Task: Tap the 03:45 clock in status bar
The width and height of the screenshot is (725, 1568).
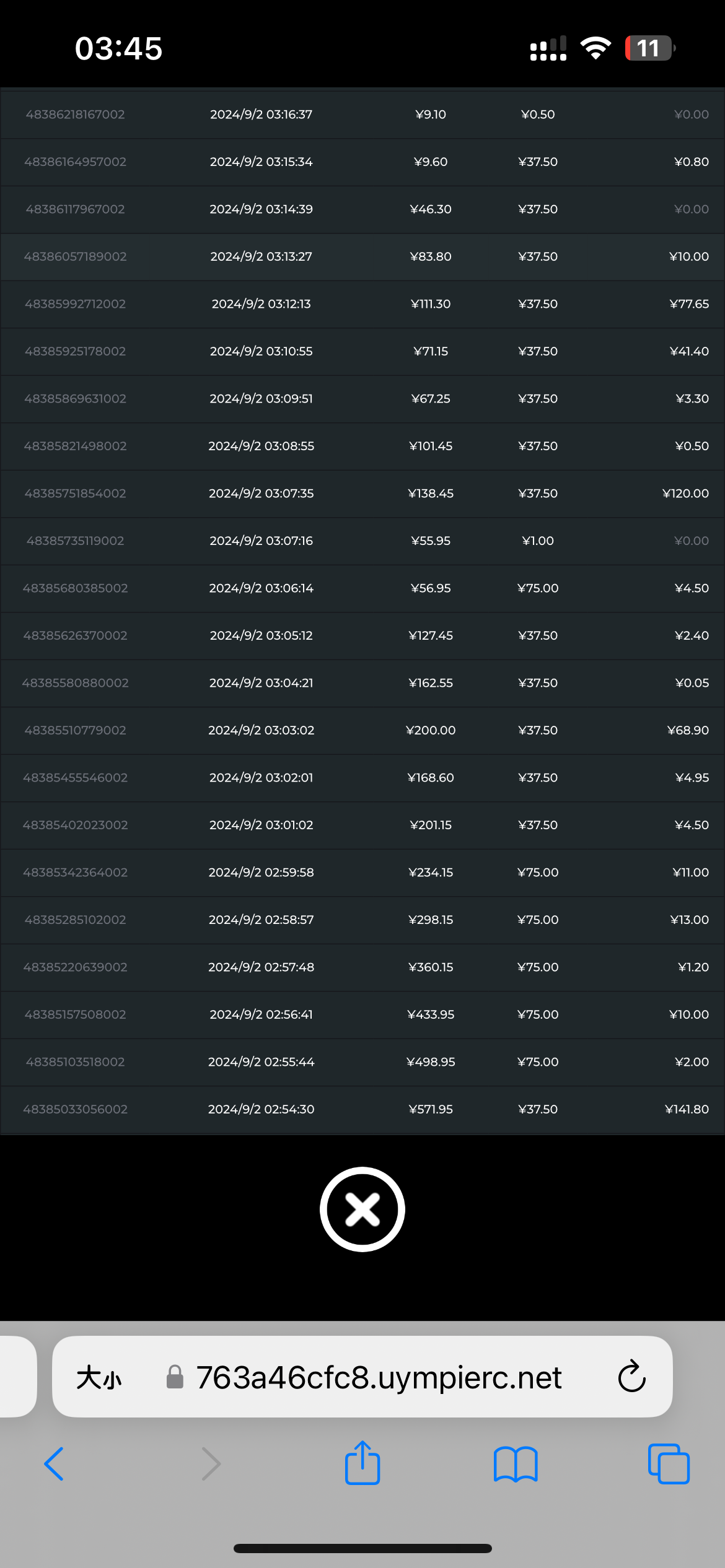Action: click(118, 48)
